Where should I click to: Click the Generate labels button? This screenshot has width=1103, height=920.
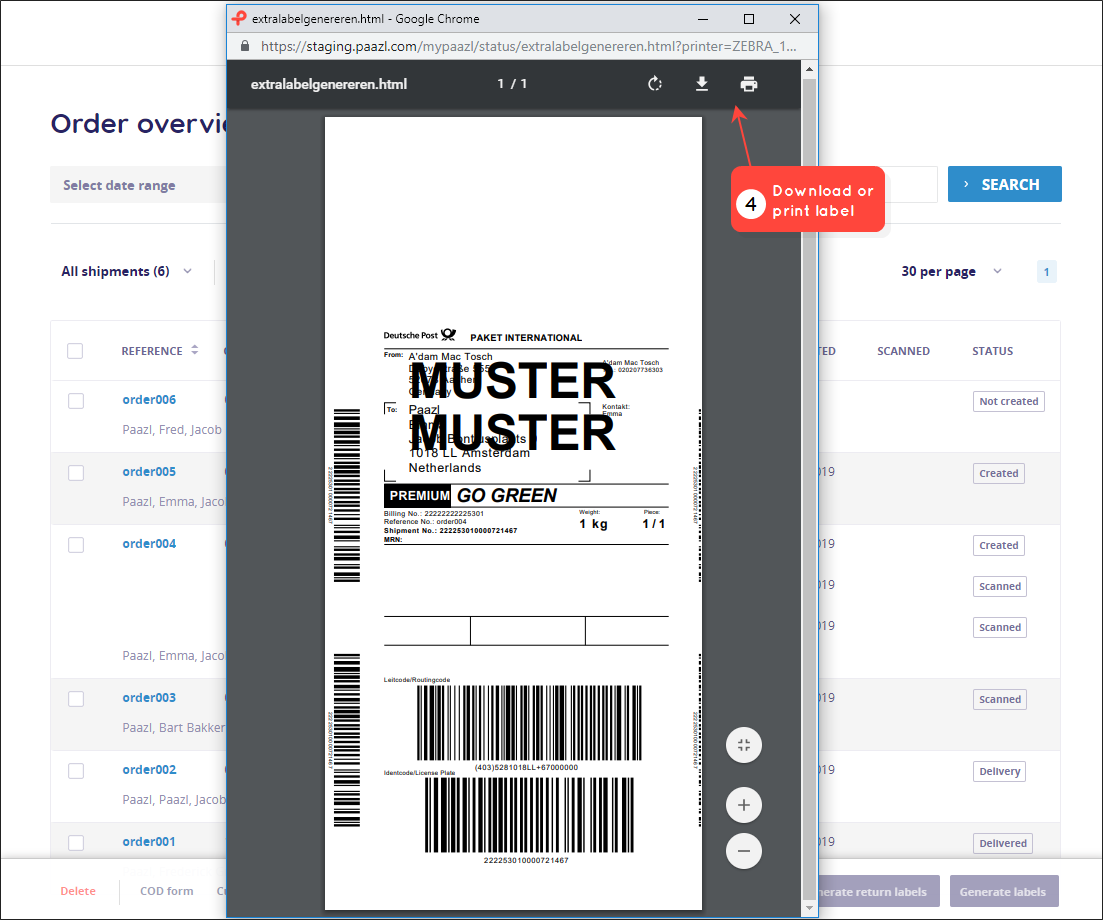pos(1004,892)
